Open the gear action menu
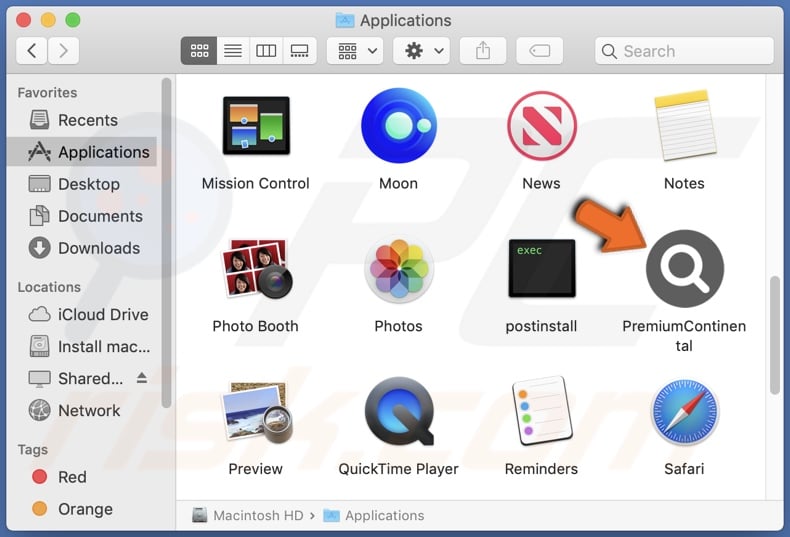The height and width of the screenshot is (537, 790). coord(421,50)
